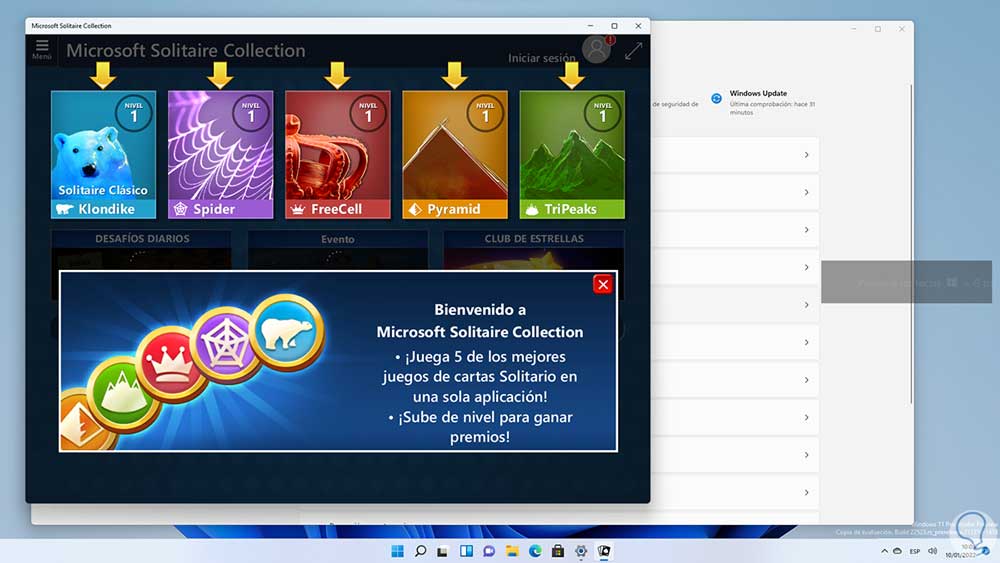The image size is (1000, 563).
Task: Click the Solitaire Collection taskbar icon
Action: (x=604, y=551)
